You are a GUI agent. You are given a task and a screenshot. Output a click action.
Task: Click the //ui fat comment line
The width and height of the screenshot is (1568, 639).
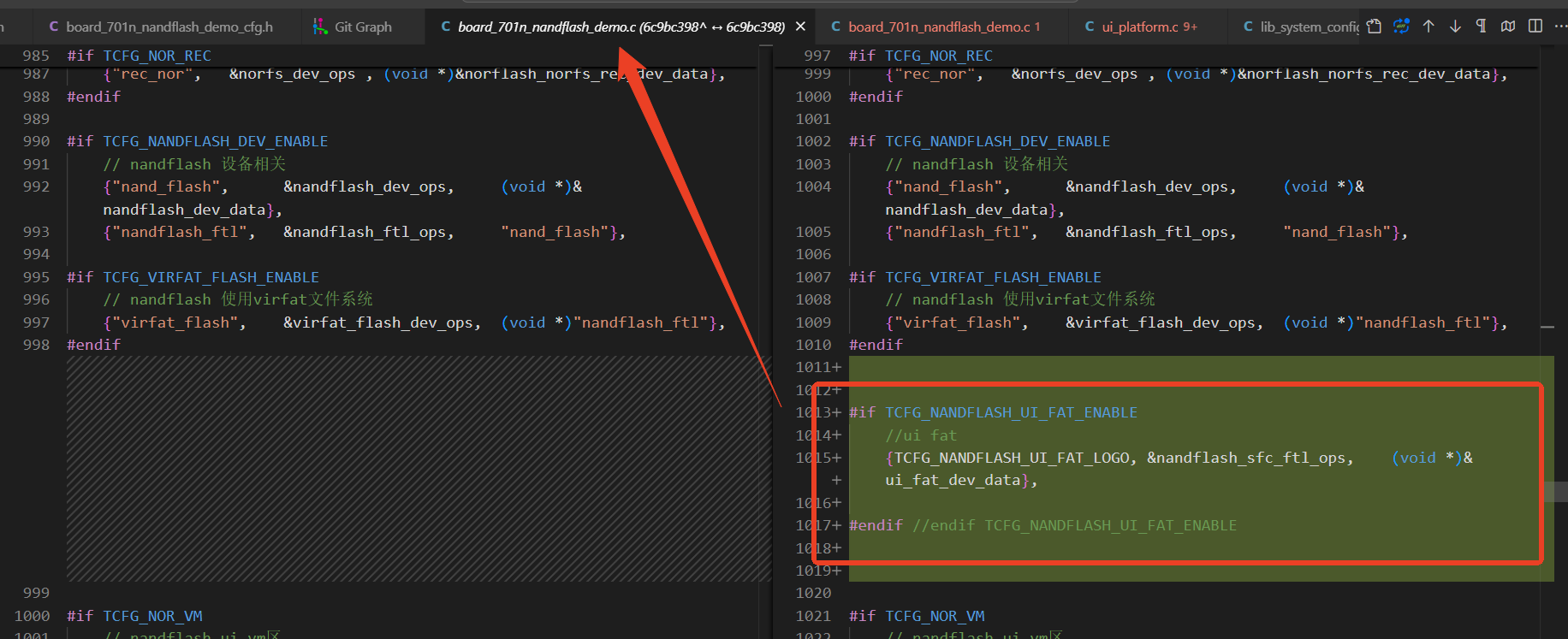(921, 435)
